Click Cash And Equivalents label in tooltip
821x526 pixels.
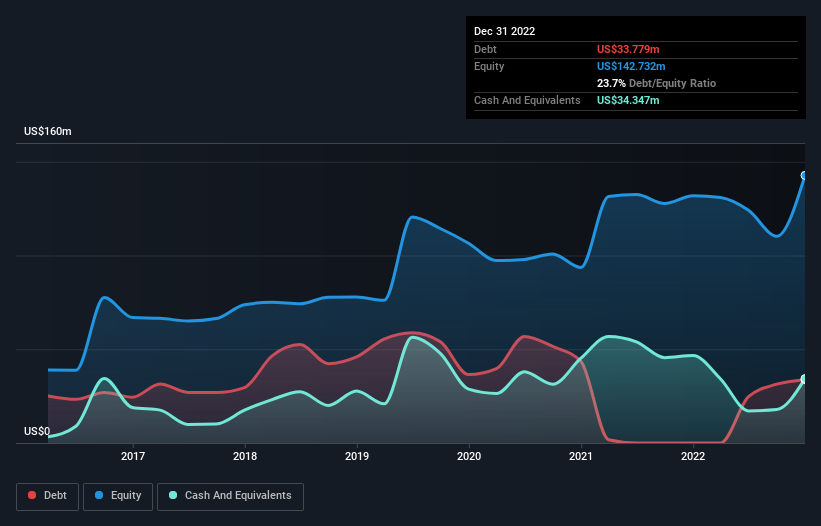click(x=527, y=100)
